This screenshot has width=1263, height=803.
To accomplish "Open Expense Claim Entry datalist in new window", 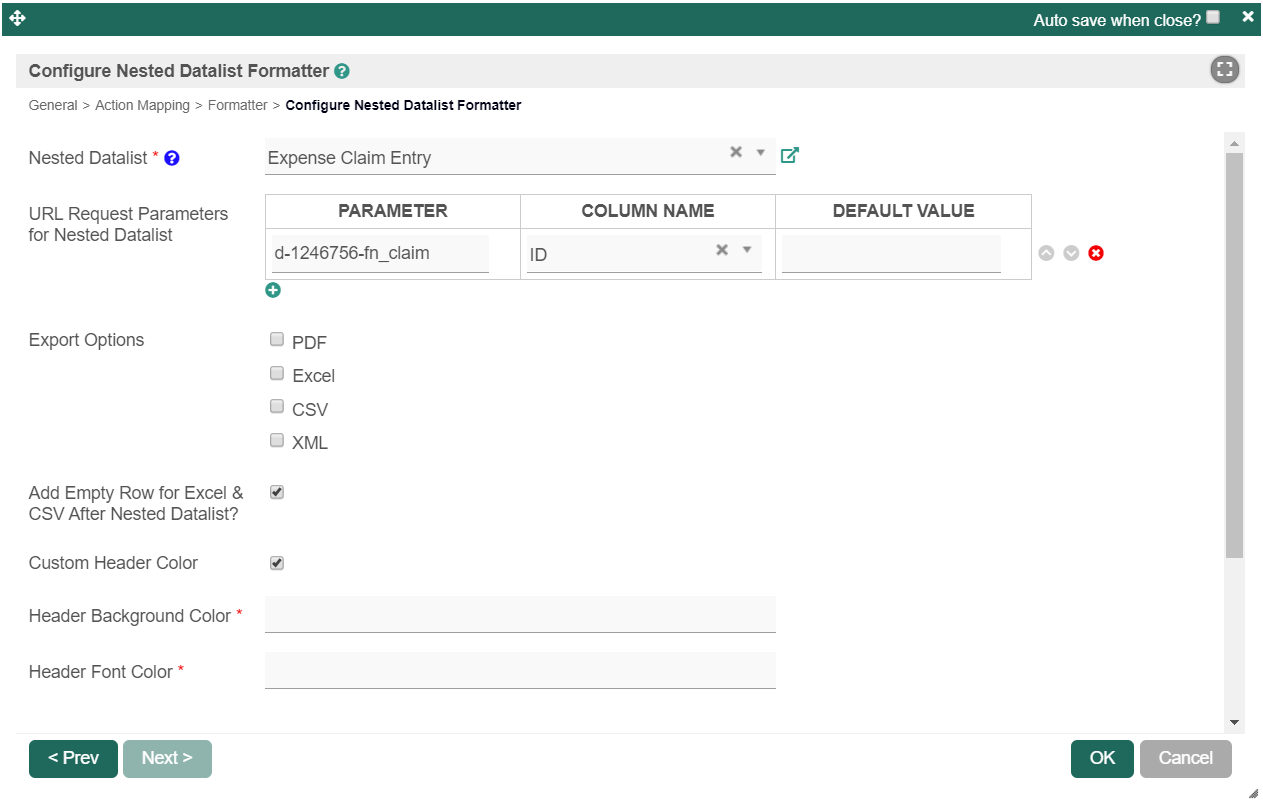I will 789,155.
